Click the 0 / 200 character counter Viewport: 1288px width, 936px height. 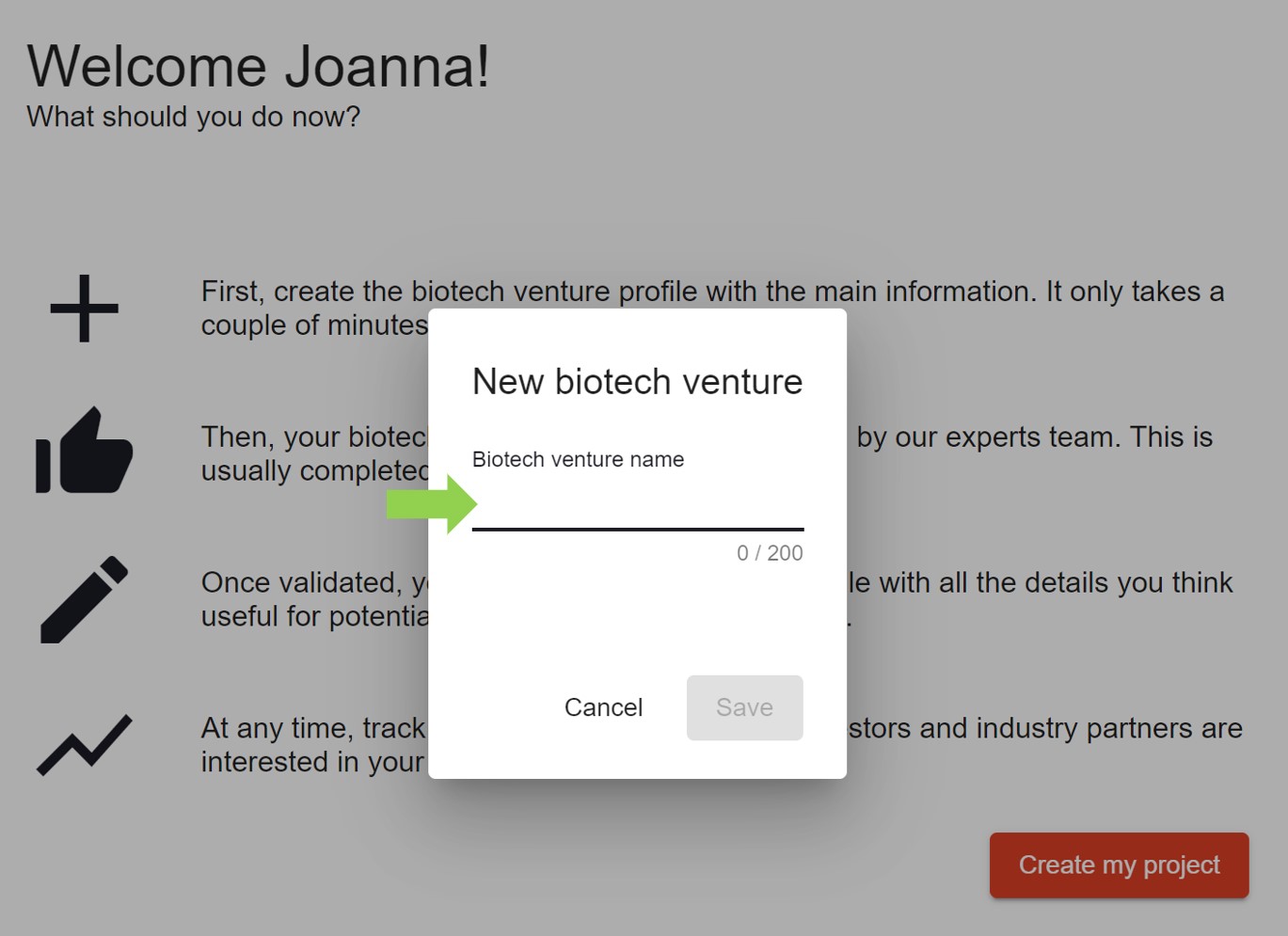click(770, 553)
